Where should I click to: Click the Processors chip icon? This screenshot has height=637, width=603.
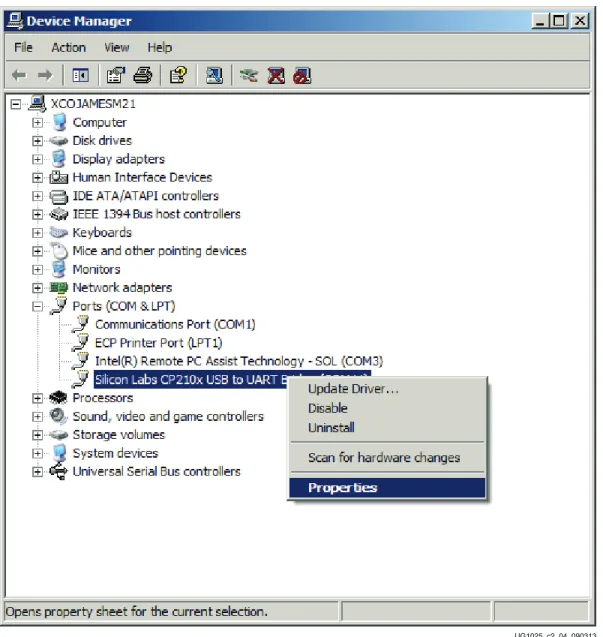(x=59, y=398)
